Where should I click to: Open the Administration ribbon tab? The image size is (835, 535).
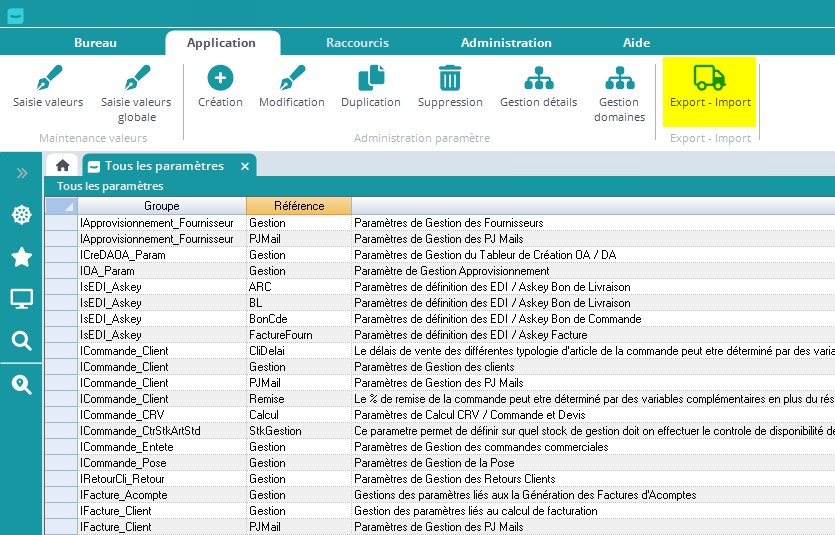[x=506, y=43]
